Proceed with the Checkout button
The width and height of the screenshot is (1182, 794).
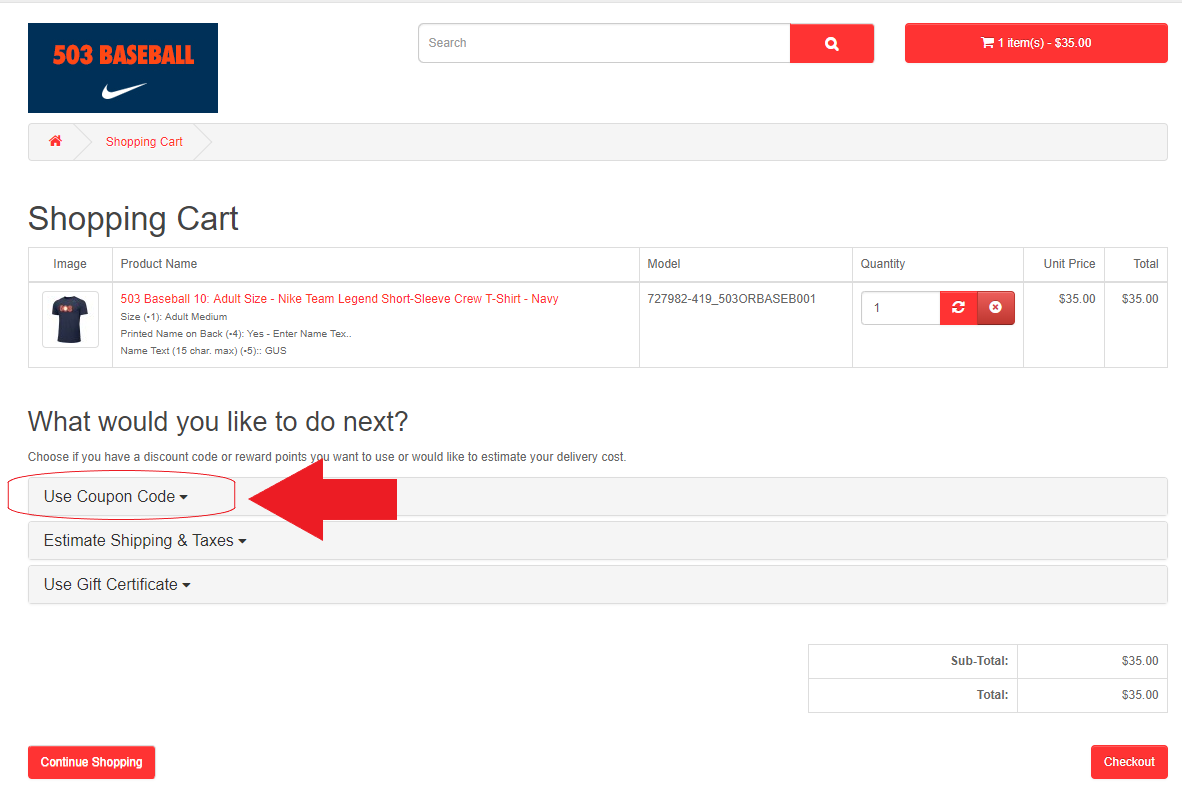point(1128,762)
